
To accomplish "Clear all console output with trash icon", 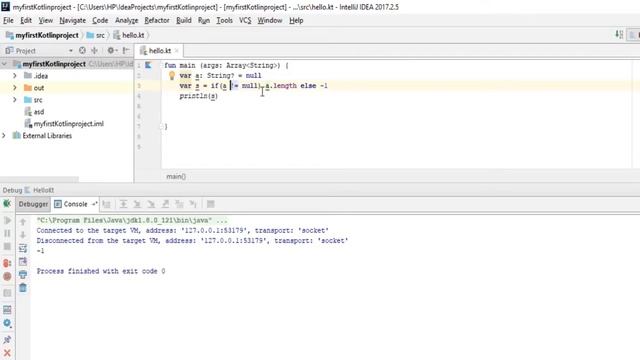I will 23,288.
